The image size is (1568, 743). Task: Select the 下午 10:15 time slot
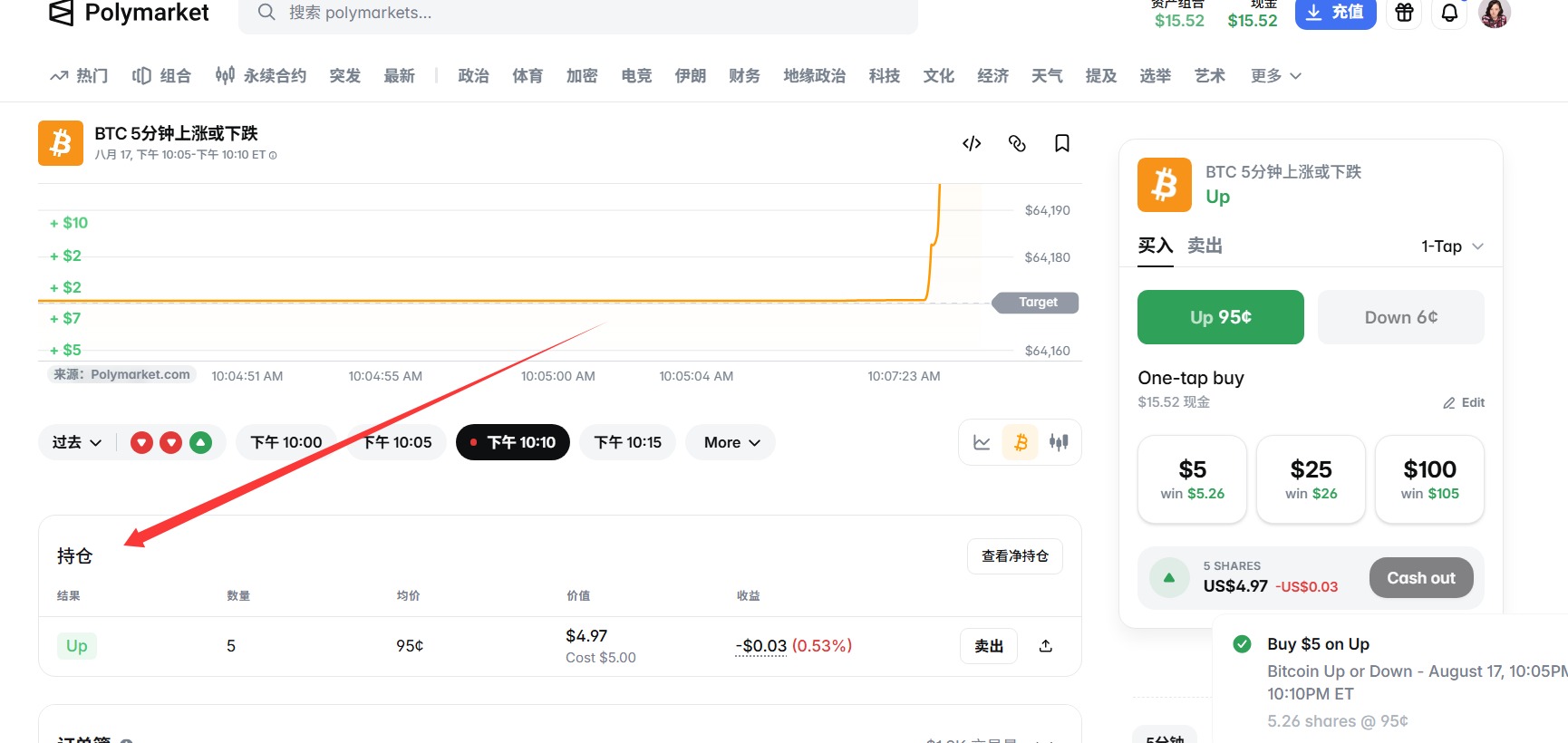tap(628, 442)
